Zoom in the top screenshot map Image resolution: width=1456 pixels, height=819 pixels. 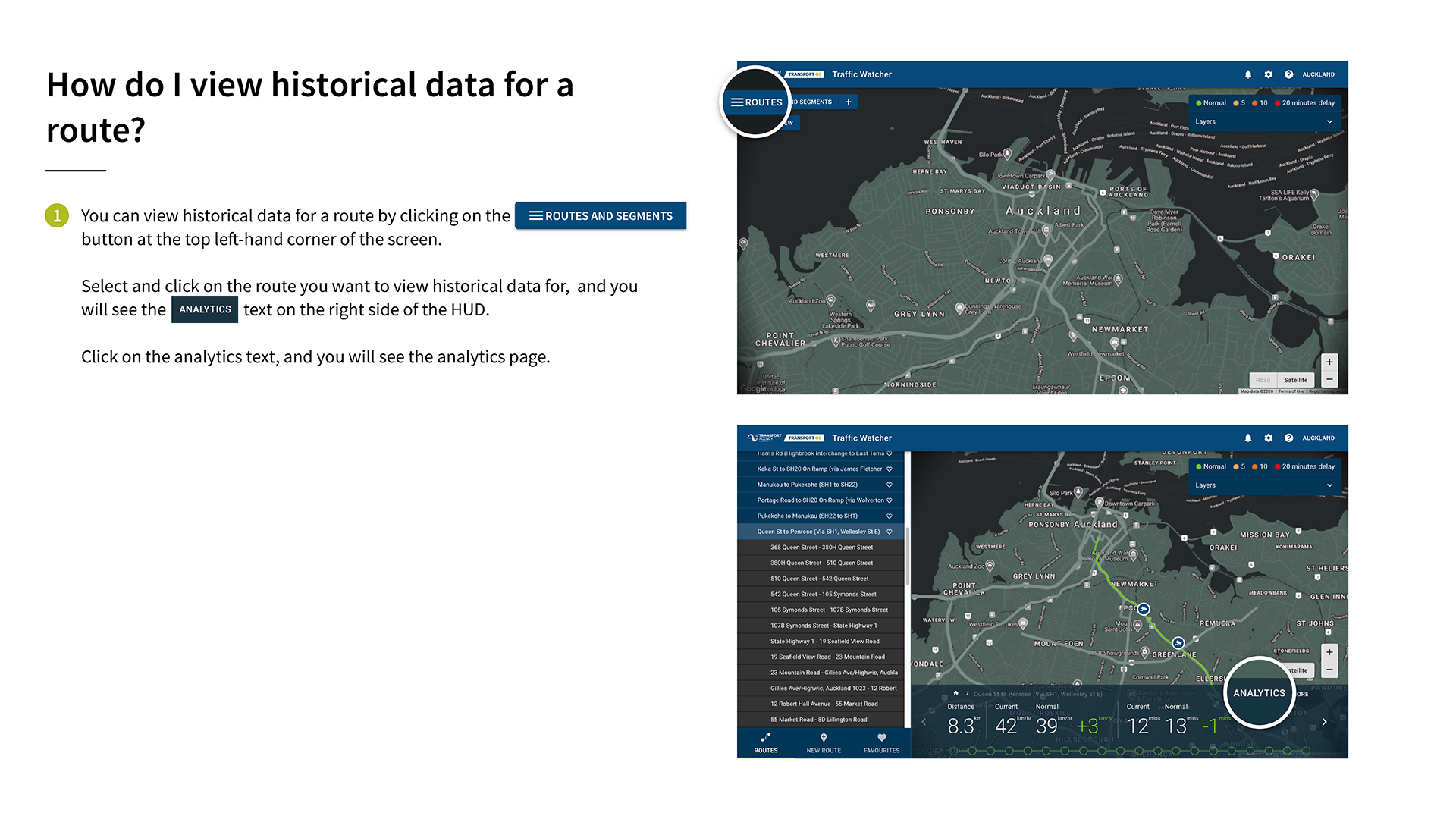point(1329,362)
